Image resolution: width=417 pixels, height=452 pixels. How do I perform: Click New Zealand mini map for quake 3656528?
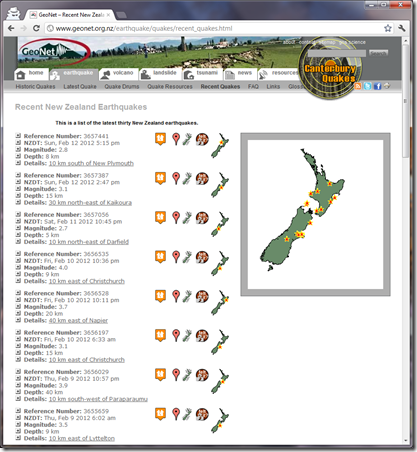pyautogui.click(x=220, y=303)
